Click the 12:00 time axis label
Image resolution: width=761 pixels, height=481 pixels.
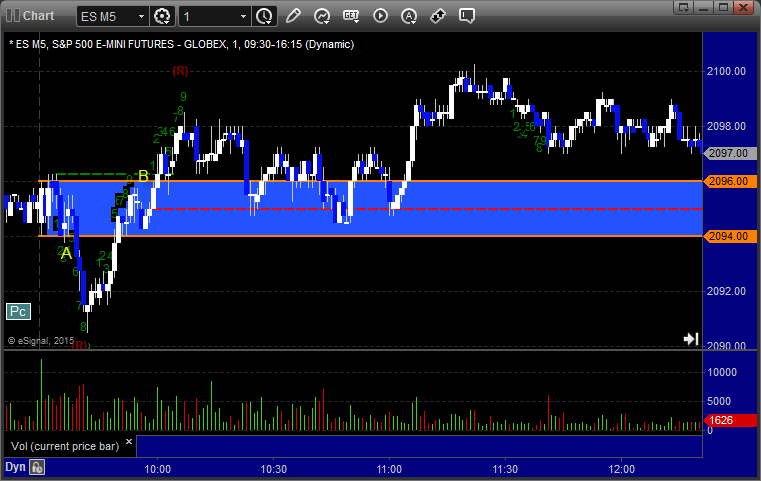(622, 469)
